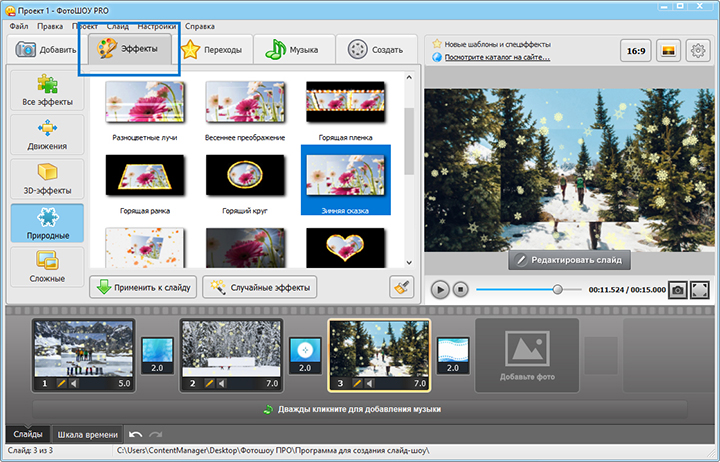
Task: Open project settings via the gear icon
Action: pyautogui.click(x=698, y=49)
